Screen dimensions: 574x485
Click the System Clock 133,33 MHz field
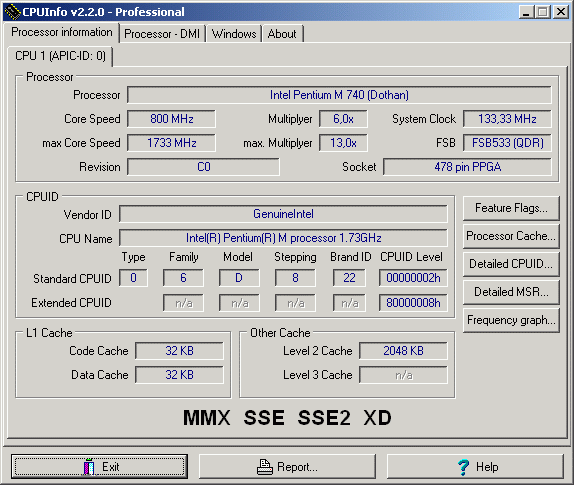coord(507,119)
